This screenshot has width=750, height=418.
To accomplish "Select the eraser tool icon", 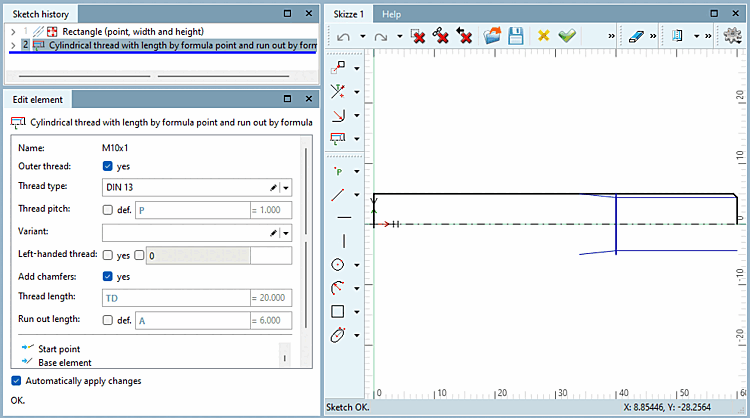I will click(636, 36).
